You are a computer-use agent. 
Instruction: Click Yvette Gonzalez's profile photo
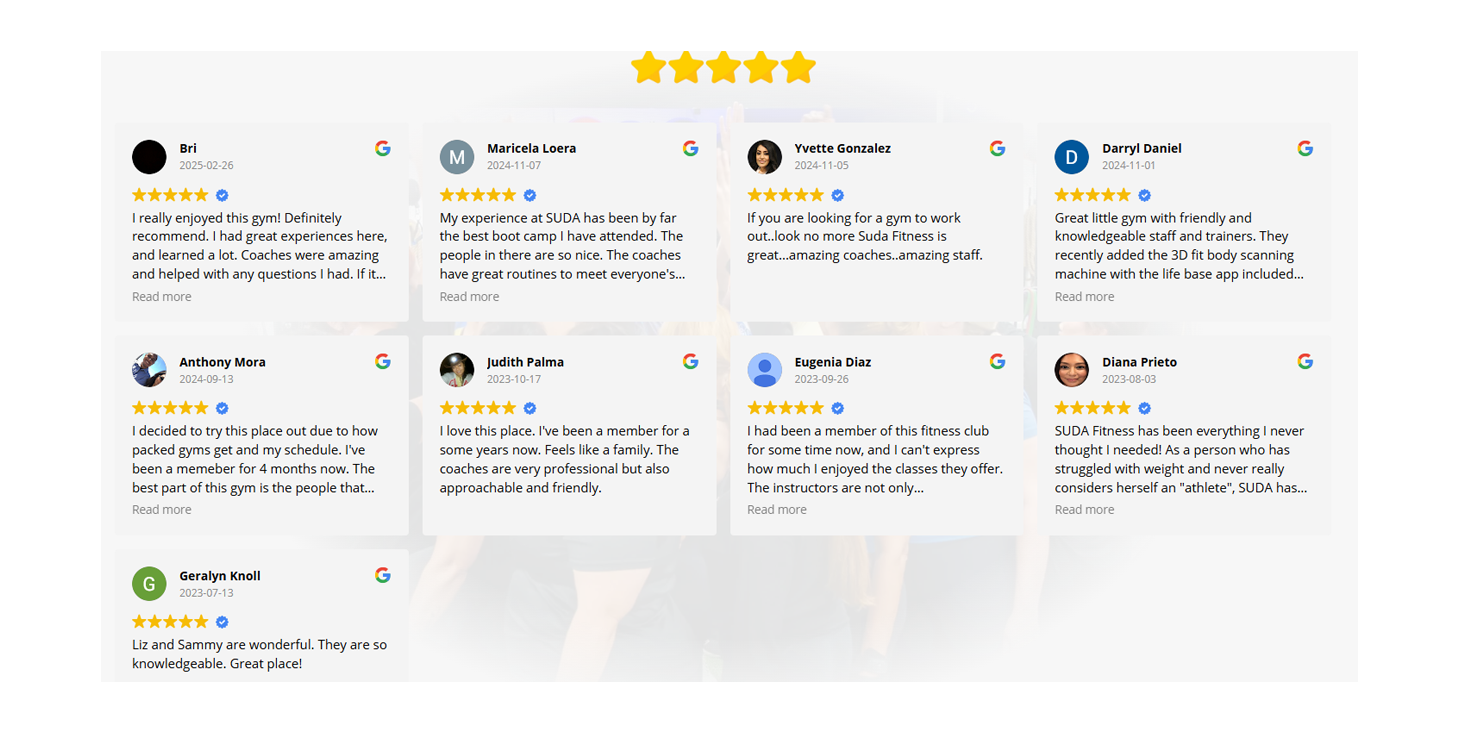point(764,157)
